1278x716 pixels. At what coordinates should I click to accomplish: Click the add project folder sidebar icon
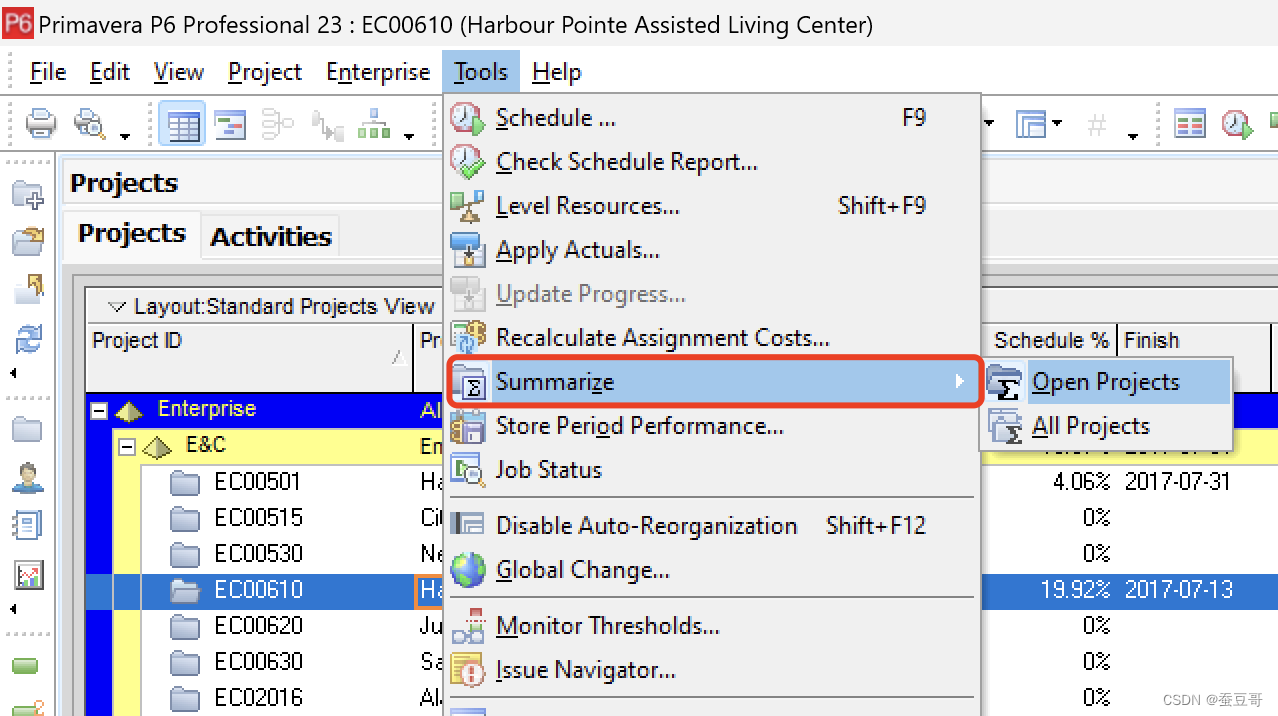click(28, 195)
